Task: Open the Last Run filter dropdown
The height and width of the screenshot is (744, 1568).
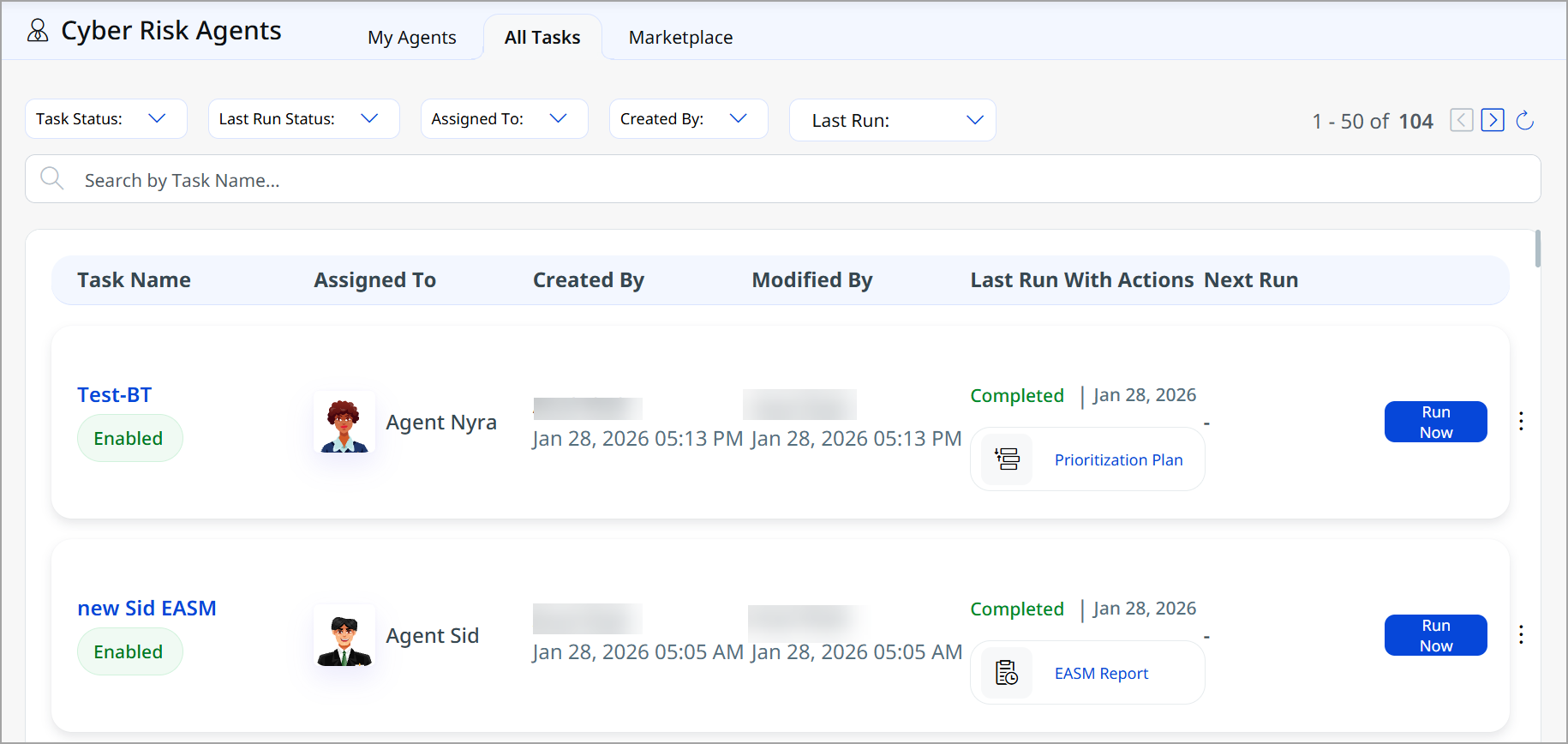Action: 893,120
